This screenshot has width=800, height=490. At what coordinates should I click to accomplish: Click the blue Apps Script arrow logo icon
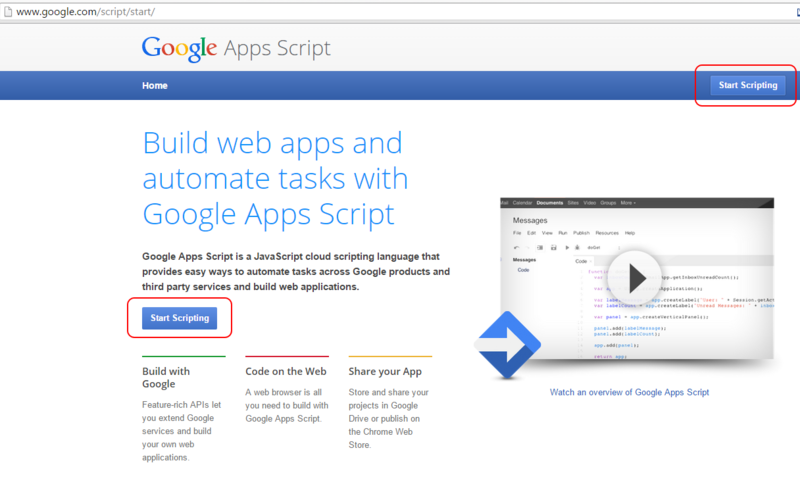(507, 345)
